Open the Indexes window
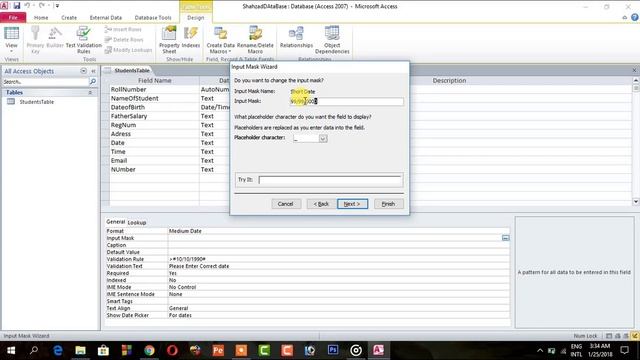The width and height of the screenshot is (640, 360). (x=191, y=38)
